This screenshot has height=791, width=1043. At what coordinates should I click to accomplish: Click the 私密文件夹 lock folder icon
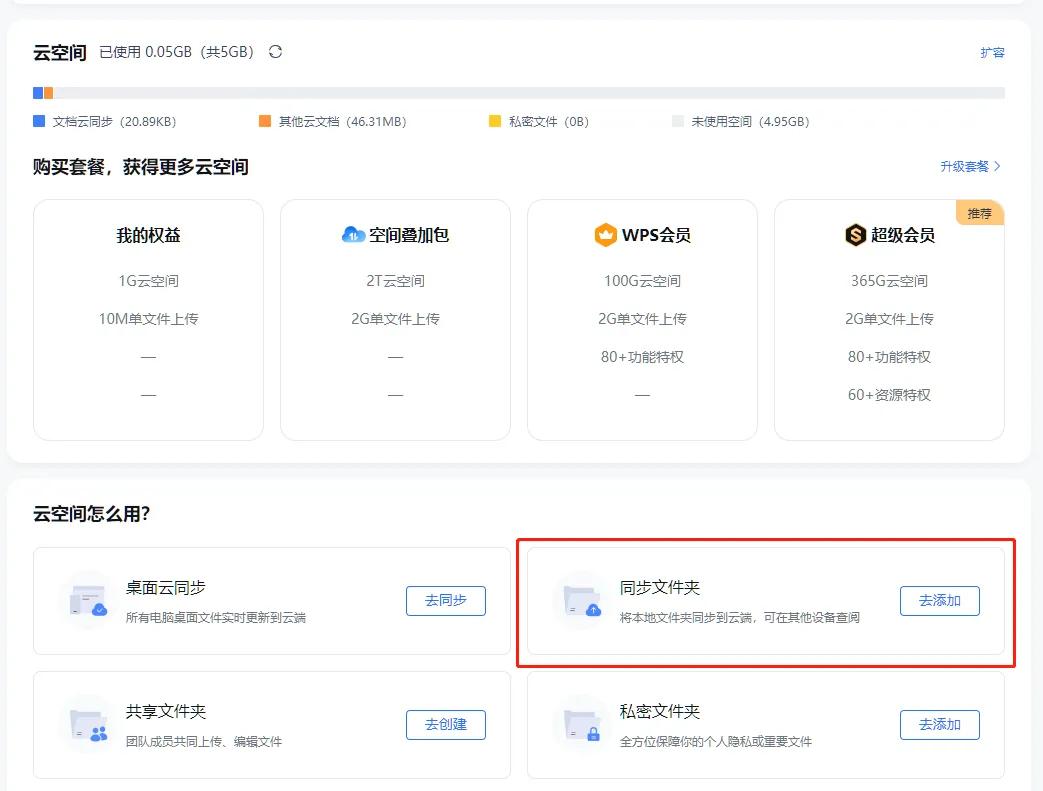[x=580, y=724]
